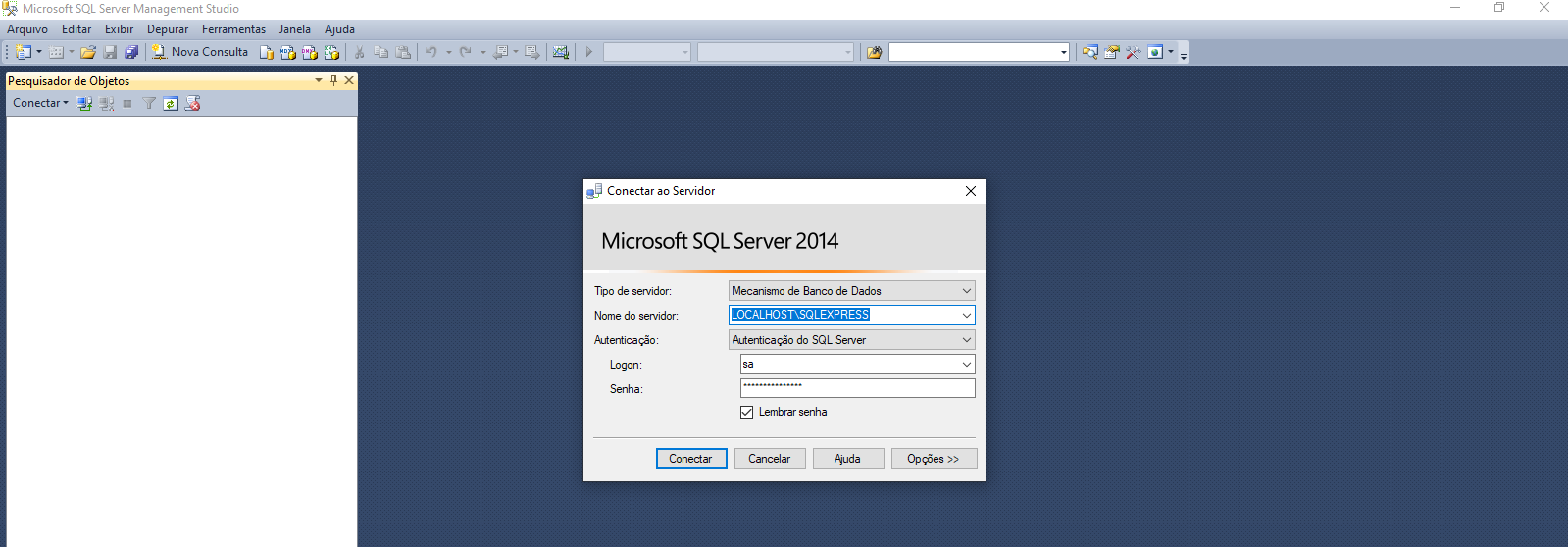Click the Connect Object Explorer icon

click(x=85, y=103)
